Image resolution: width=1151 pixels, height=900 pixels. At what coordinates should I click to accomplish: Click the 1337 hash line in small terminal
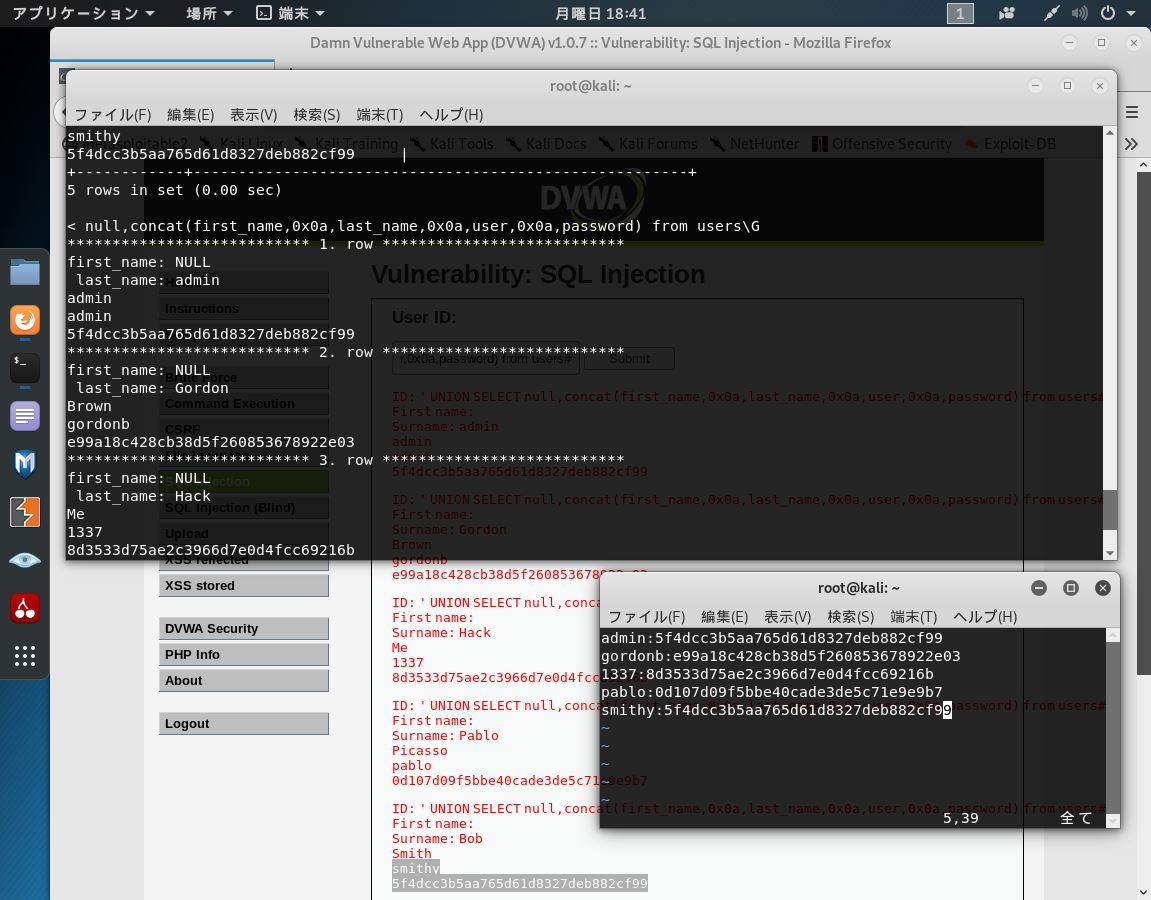click(x=767, y=674)
